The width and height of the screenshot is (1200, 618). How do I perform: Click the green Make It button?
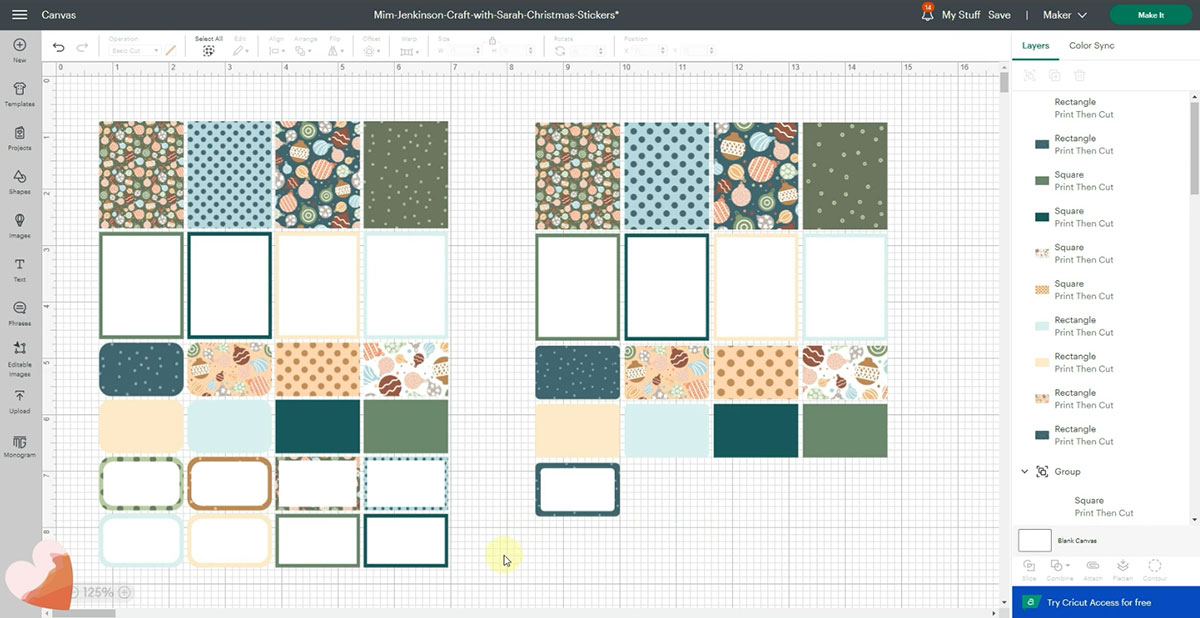coord(1150,15)
